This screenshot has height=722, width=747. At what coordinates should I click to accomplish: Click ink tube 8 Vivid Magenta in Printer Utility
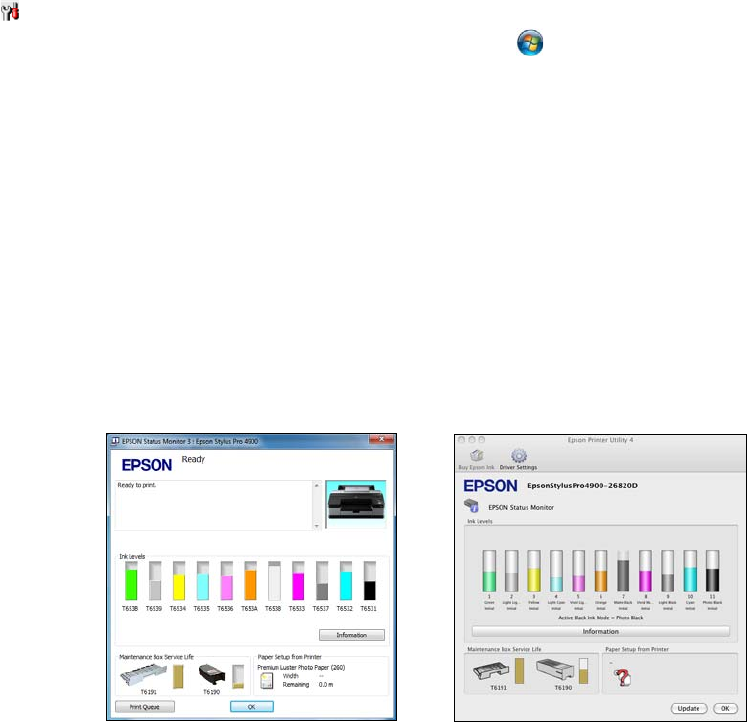tap(646, 571)
